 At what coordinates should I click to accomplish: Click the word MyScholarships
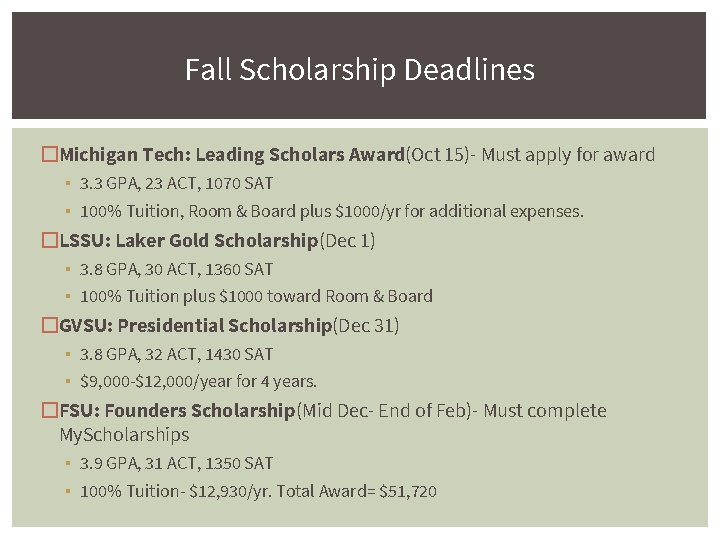click(124, 435)
